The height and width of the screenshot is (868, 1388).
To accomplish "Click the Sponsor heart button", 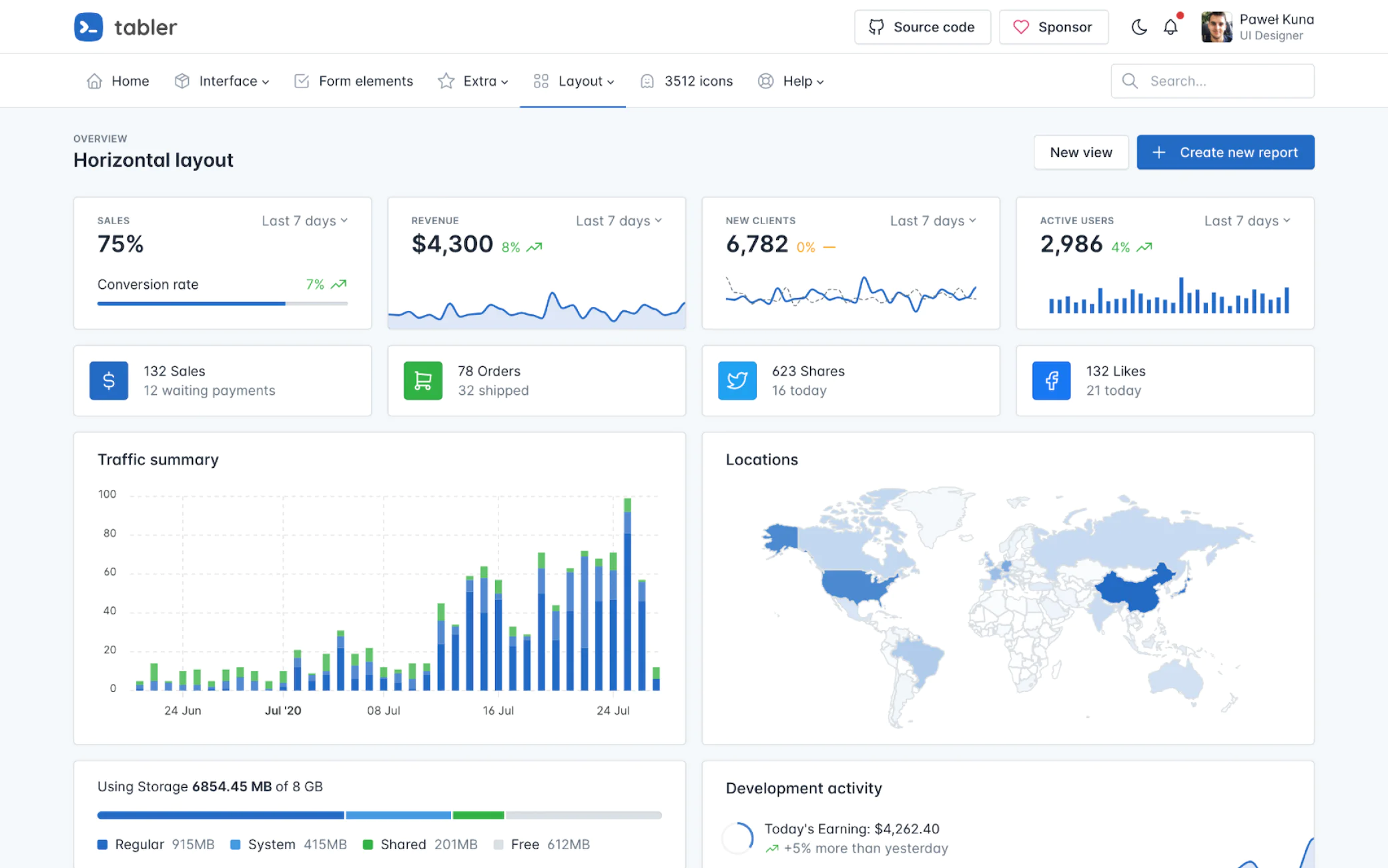I will (1054, 27).
